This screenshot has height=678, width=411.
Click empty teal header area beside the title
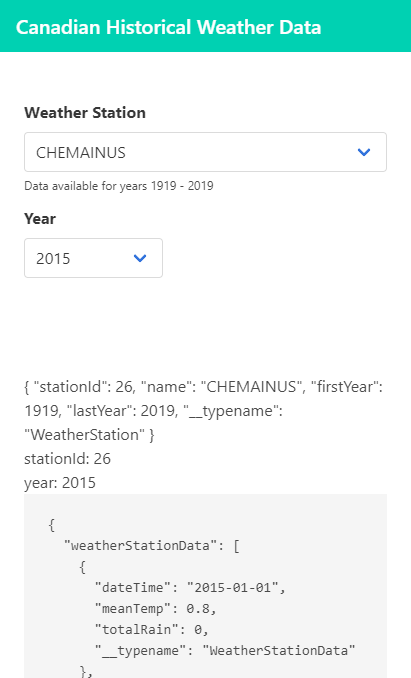point(365,26)
